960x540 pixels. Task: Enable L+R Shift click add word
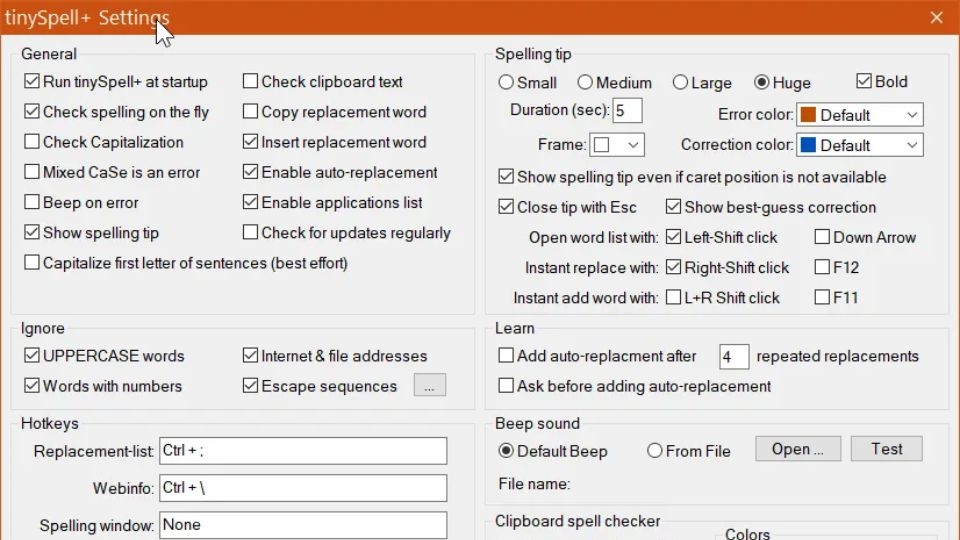pos(673,297)
